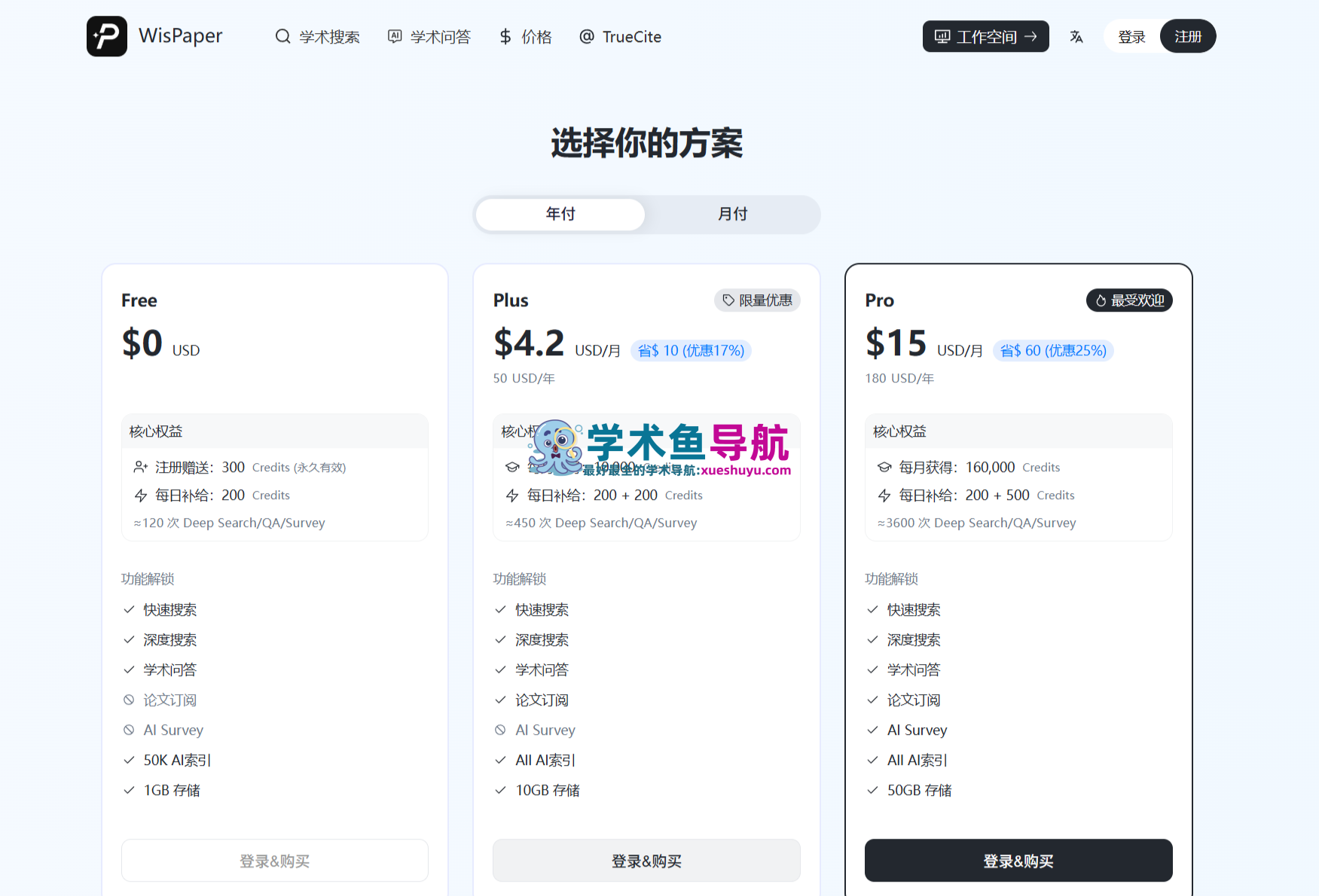Open the 学术搜索 academic search page

317,37
